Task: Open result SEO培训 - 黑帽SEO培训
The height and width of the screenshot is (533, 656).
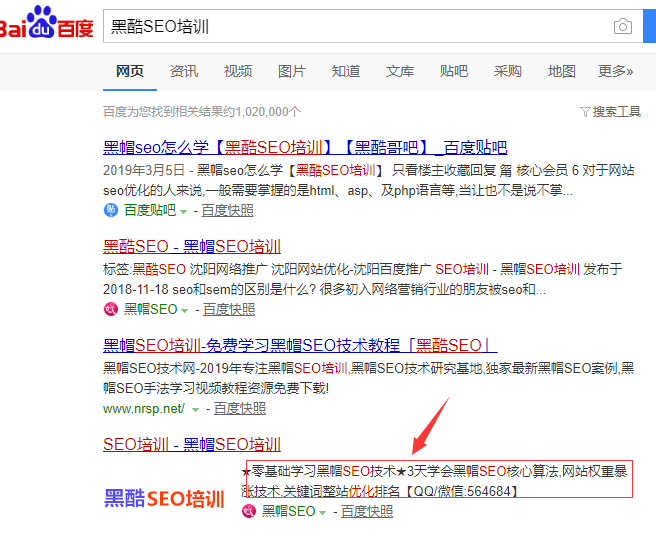Action: 192,444
